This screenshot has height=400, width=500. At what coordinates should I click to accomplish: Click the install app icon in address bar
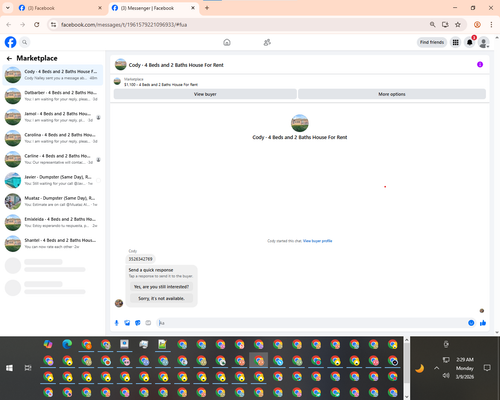point(445,24)
